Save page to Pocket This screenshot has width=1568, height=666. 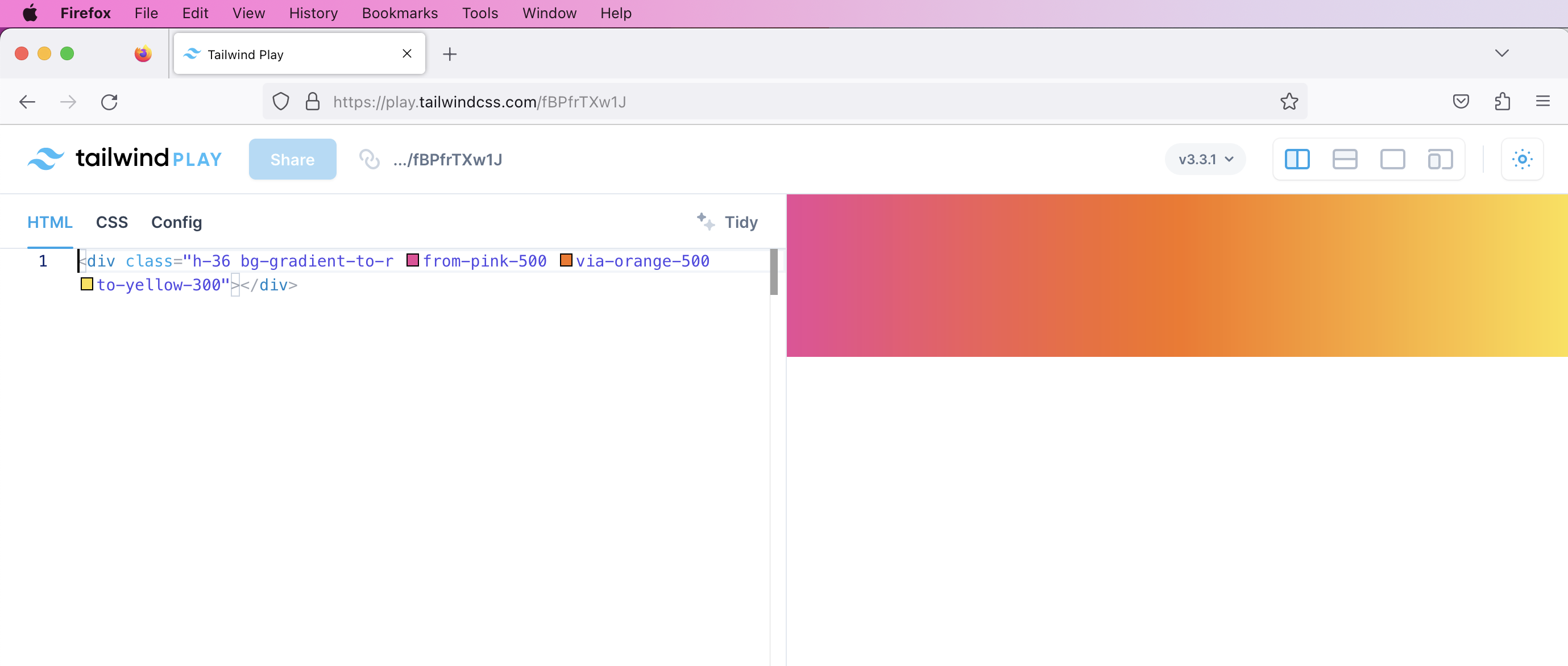coord(1461,102)
